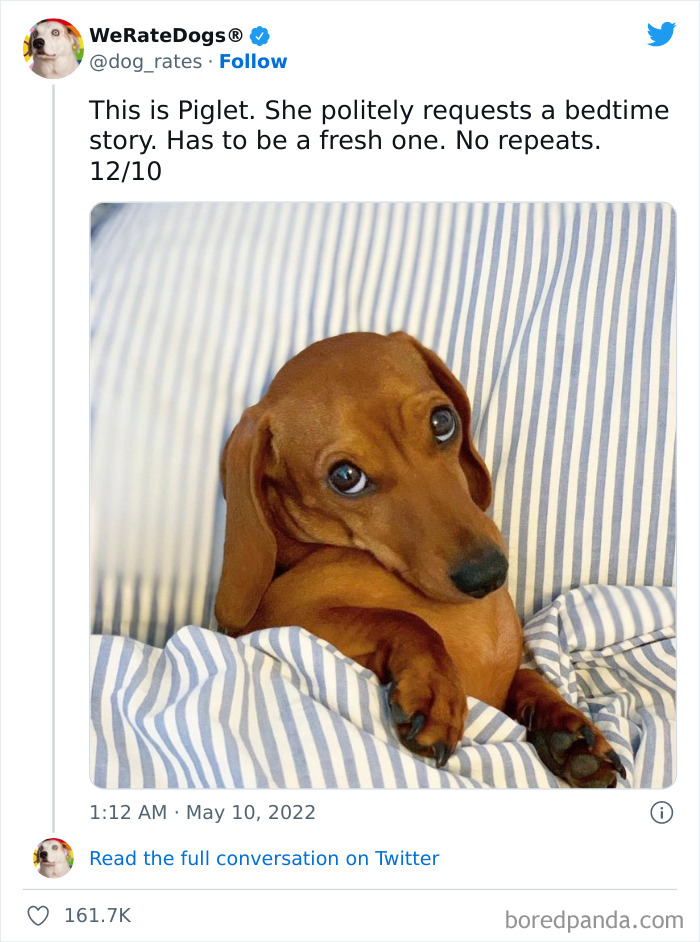
Task: View Piglet's photo in the tweet
Action: point(385,493)
